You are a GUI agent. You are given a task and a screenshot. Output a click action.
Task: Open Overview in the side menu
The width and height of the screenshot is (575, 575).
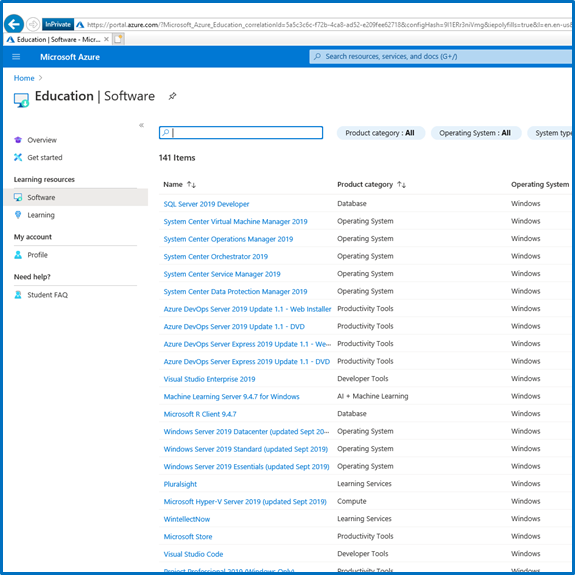42,140
